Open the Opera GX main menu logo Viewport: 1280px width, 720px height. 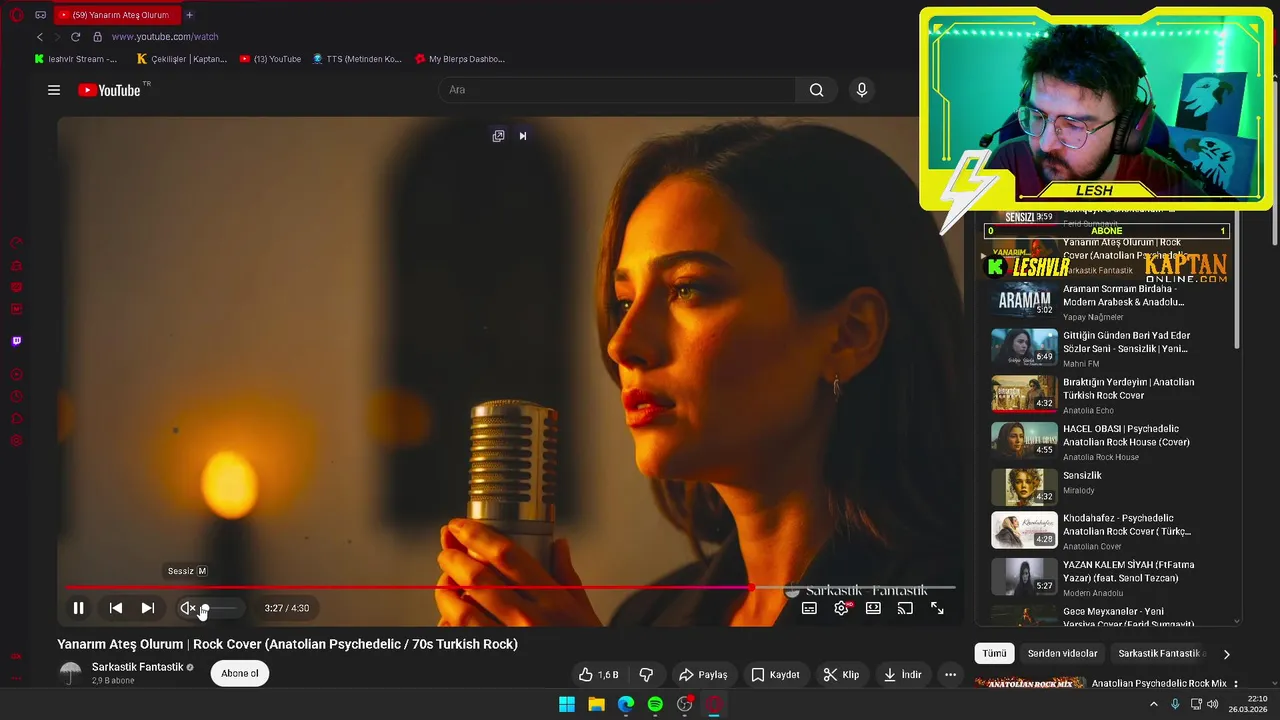(x=16, y=15)
